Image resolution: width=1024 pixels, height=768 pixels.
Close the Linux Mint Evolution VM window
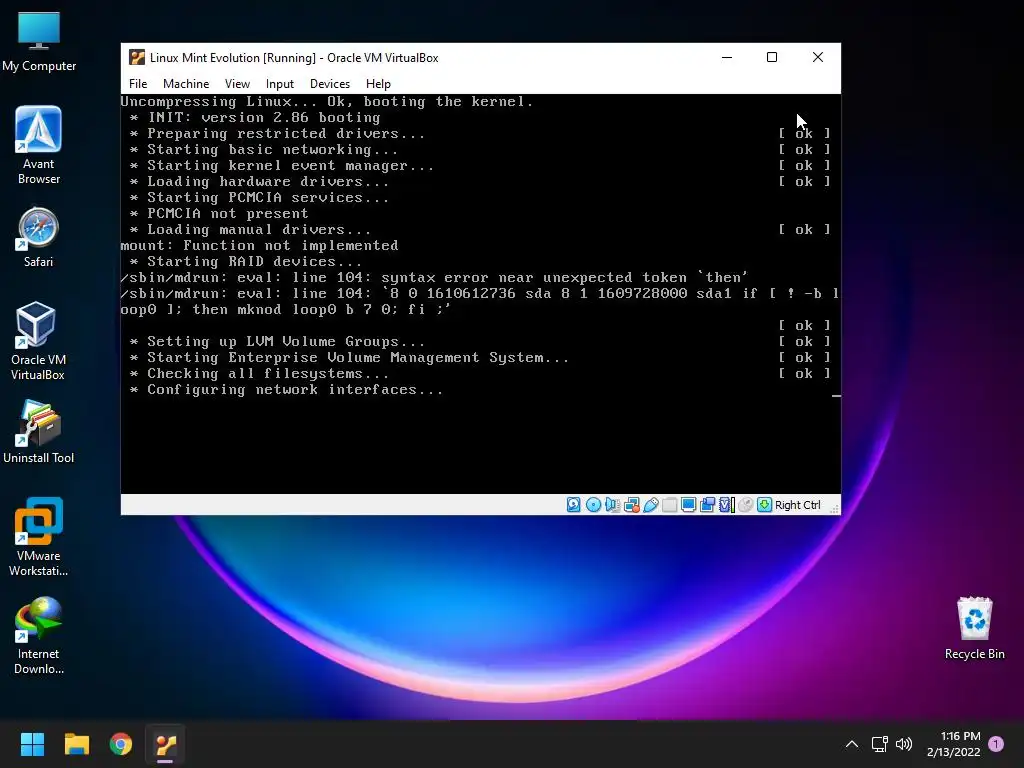pos(818,57)
